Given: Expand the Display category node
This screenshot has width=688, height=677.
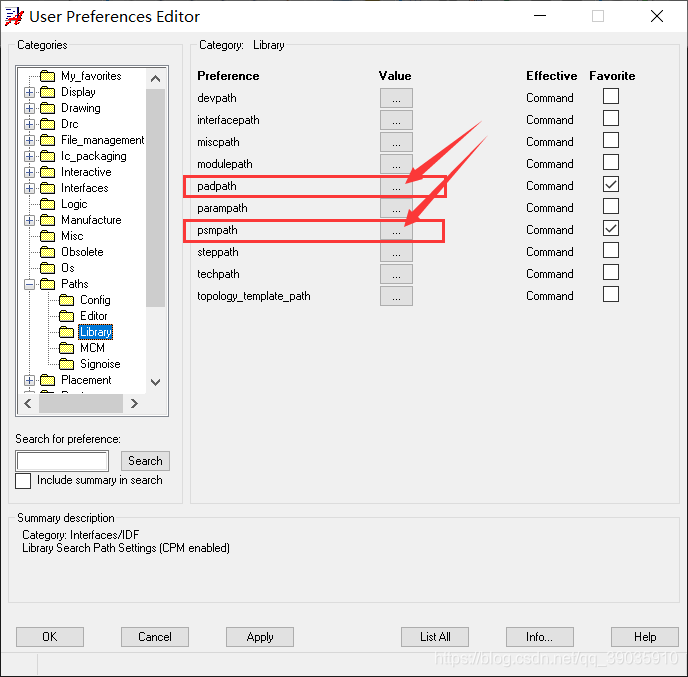Looking at the screenshot, I should click(x=29, y=93).
